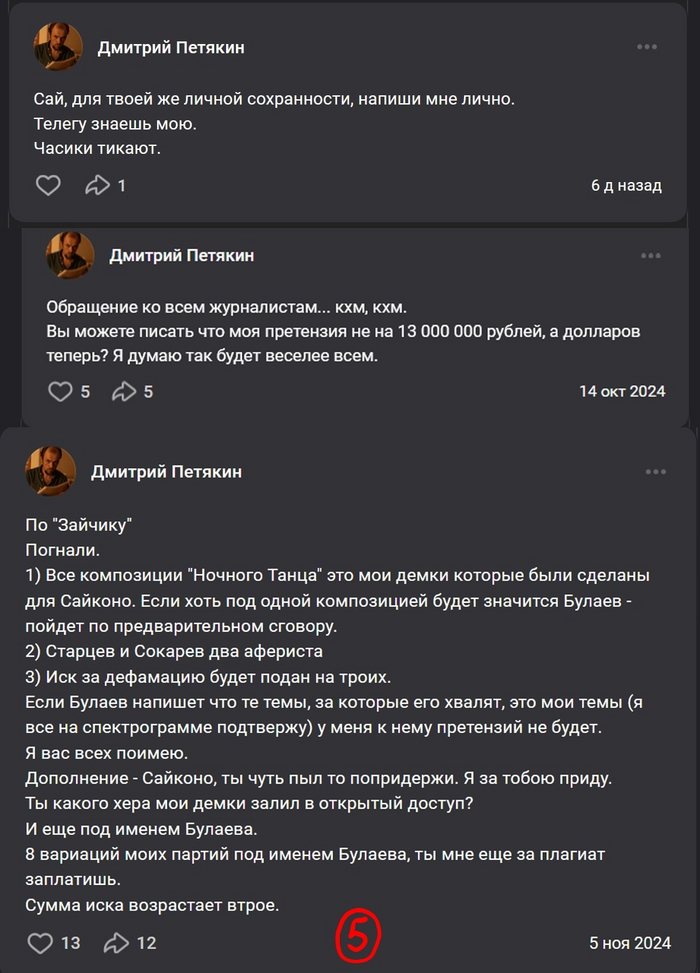Like the top post about Телегу

coord(48,185)
